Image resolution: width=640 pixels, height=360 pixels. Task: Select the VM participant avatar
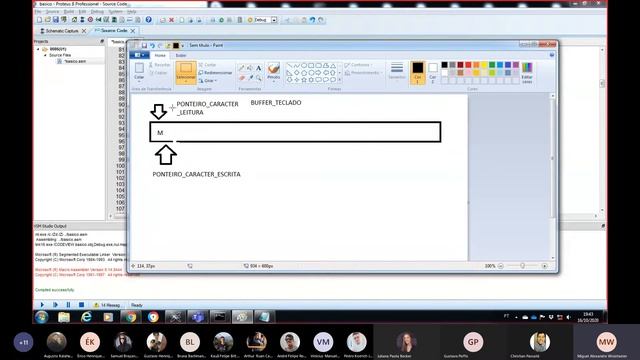323,342
